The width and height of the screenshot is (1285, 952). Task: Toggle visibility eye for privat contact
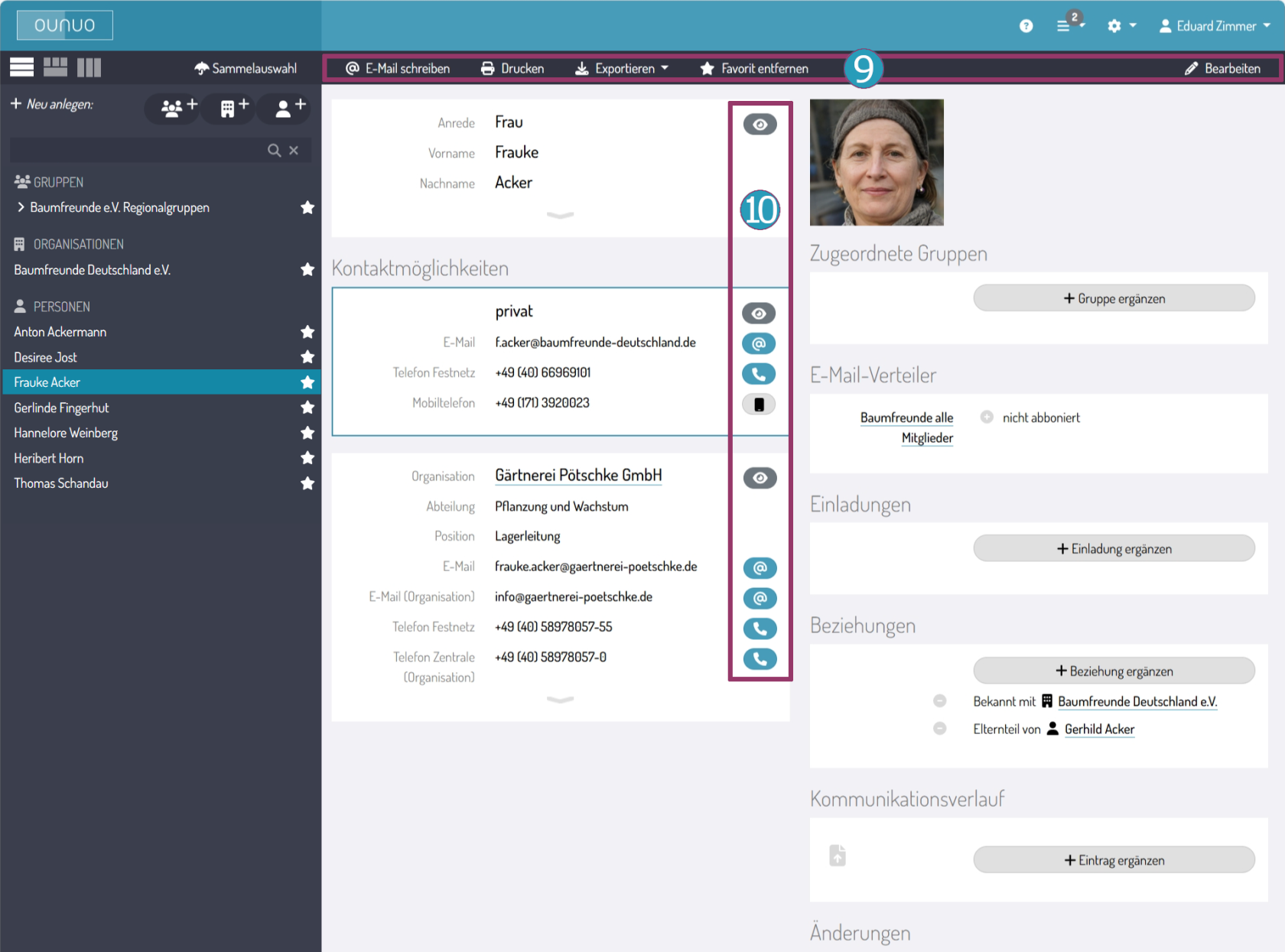pos(758,314)
